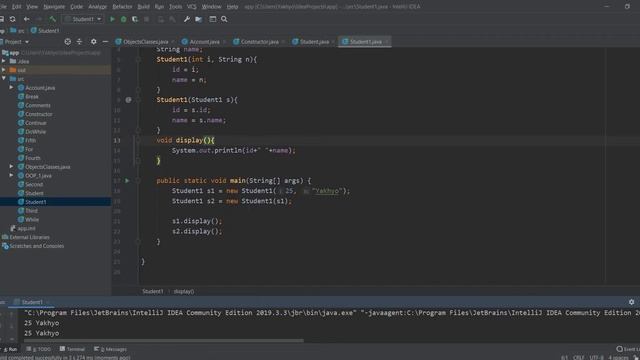Hide the Project panel minus icon
640x360 pixels.
click(x=105, y=42)
